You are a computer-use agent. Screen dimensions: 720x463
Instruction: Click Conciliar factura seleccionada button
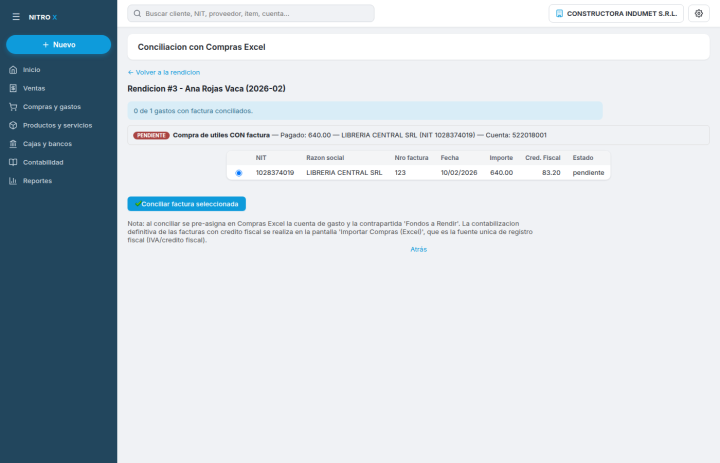[x=186, y=204]
